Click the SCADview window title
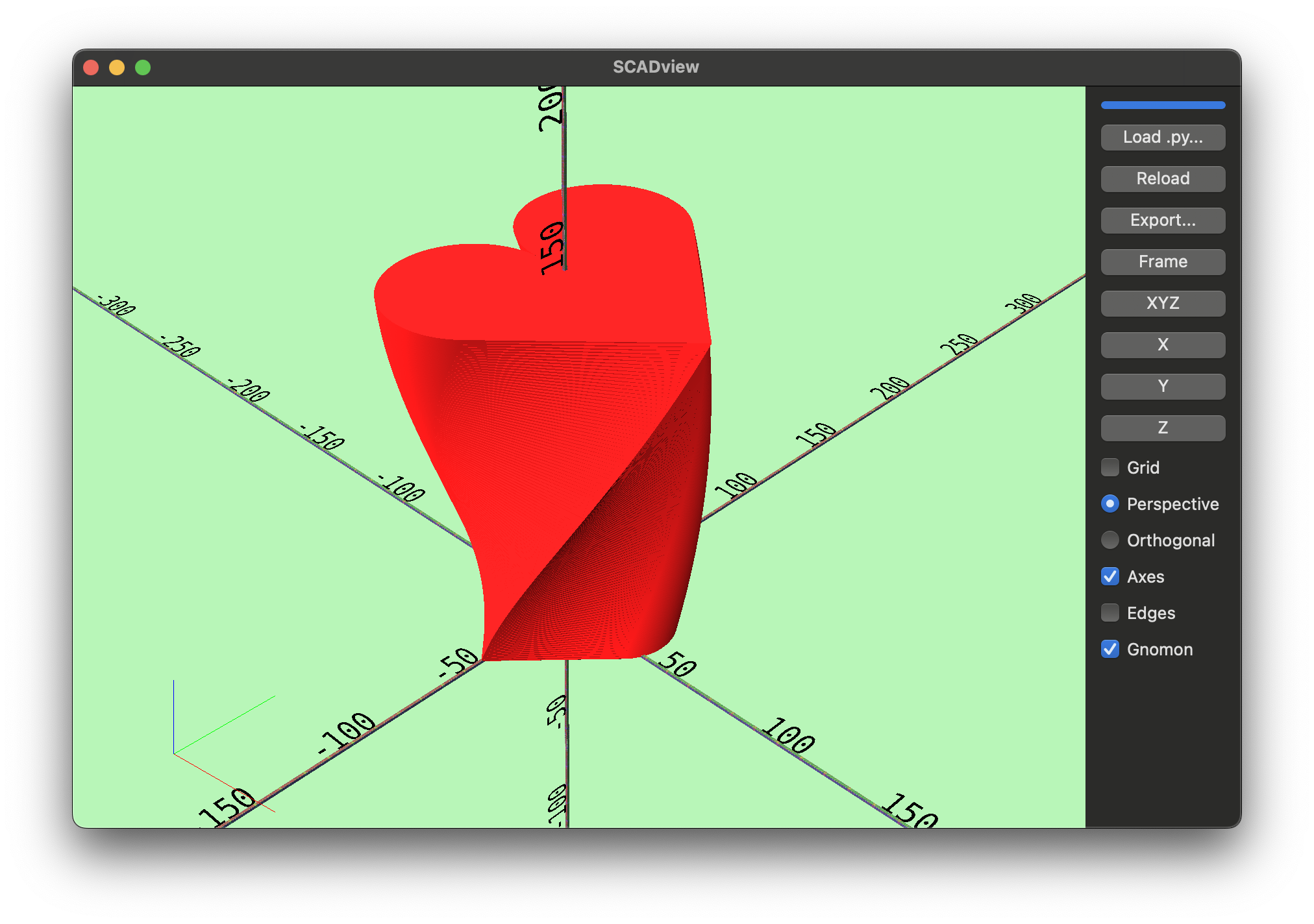 coord(656,67)
